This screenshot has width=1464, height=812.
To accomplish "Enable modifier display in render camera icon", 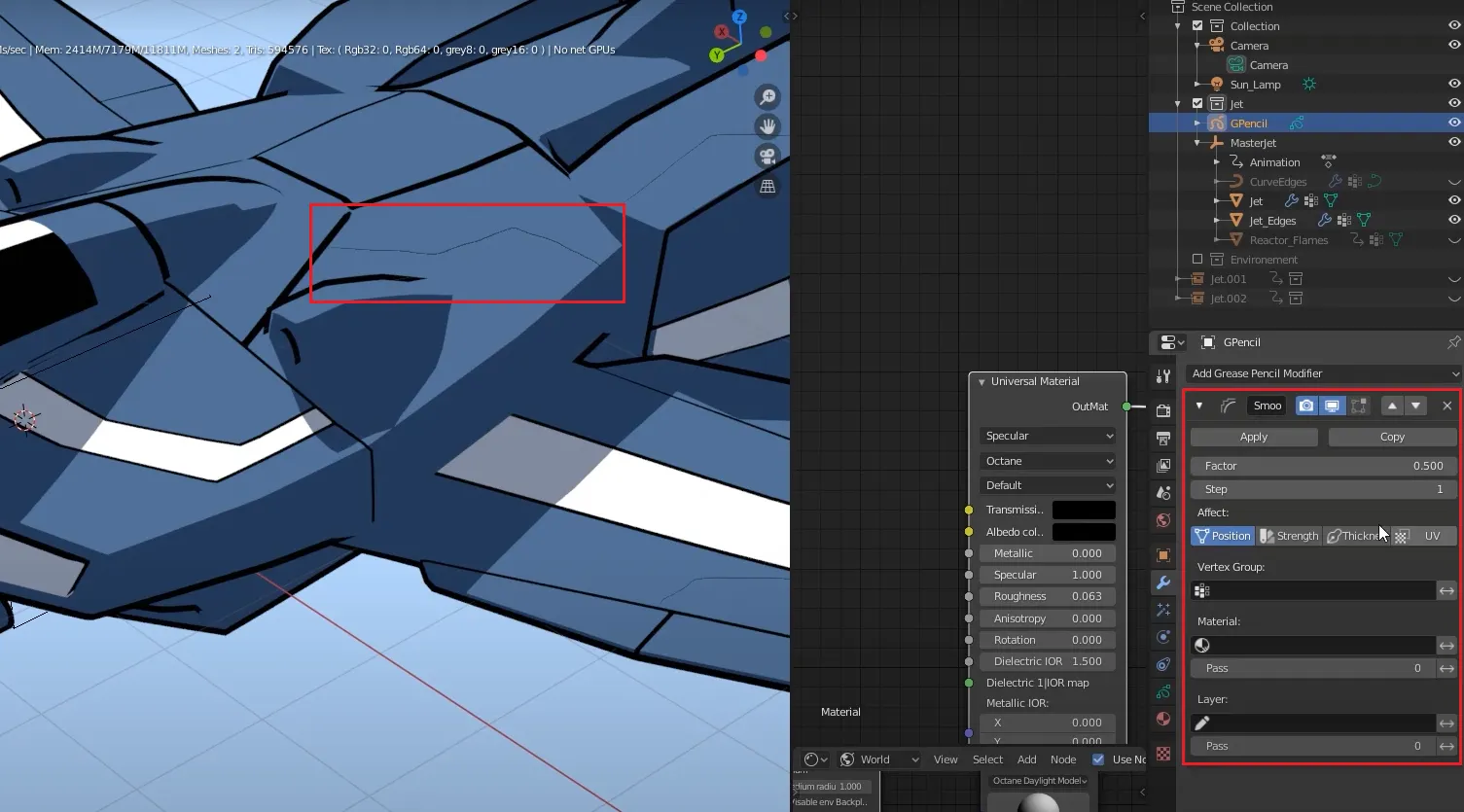I will point(1306,406).
